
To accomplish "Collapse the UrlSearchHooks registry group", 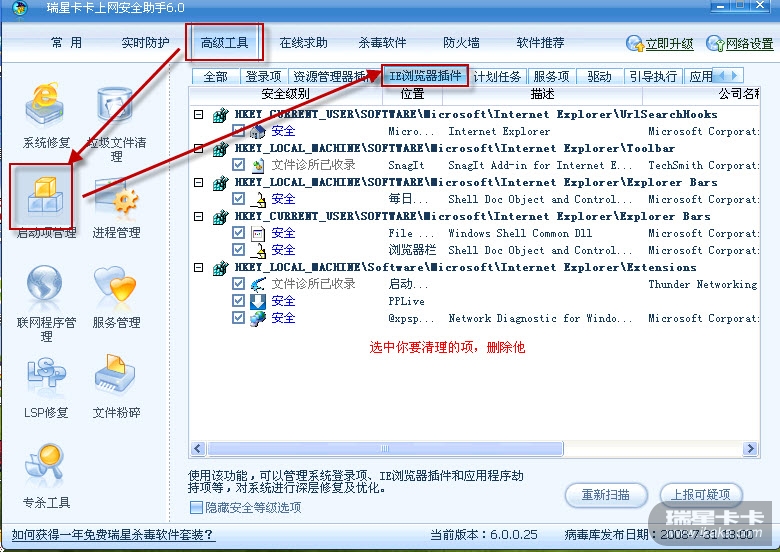I will pyautogui.click(x=198, y=114).
